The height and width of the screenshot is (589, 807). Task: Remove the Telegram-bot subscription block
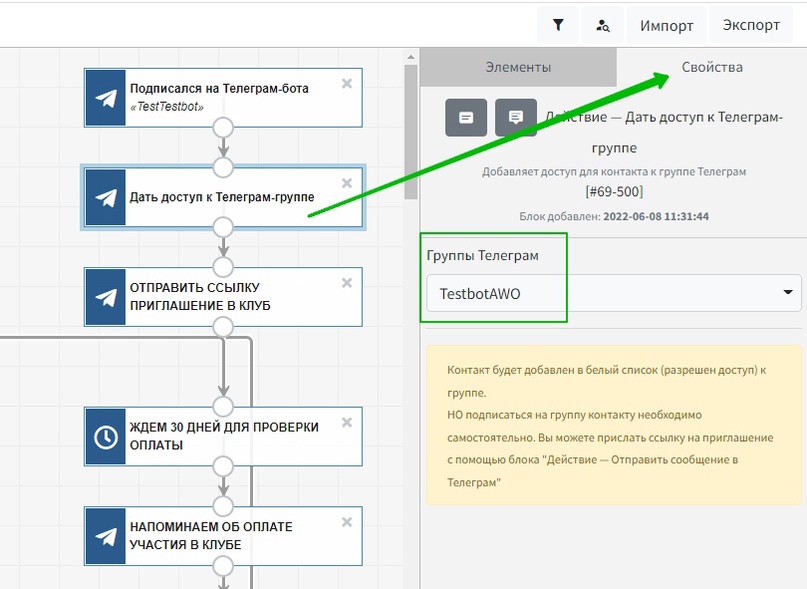346,84
